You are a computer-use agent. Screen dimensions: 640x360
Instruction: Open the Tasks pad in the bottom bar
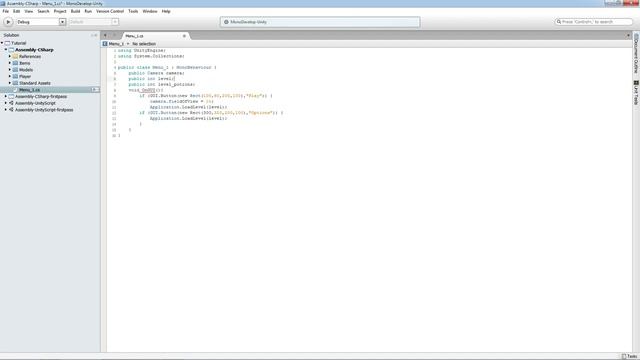pyautogui.click(x=629, y=356)
